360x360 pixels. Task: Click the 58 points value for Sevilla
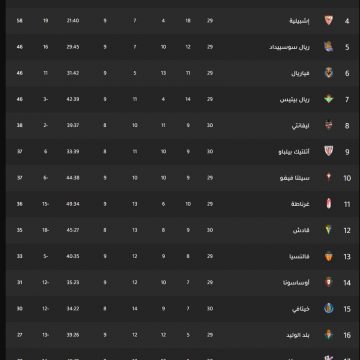click(20, 21)
